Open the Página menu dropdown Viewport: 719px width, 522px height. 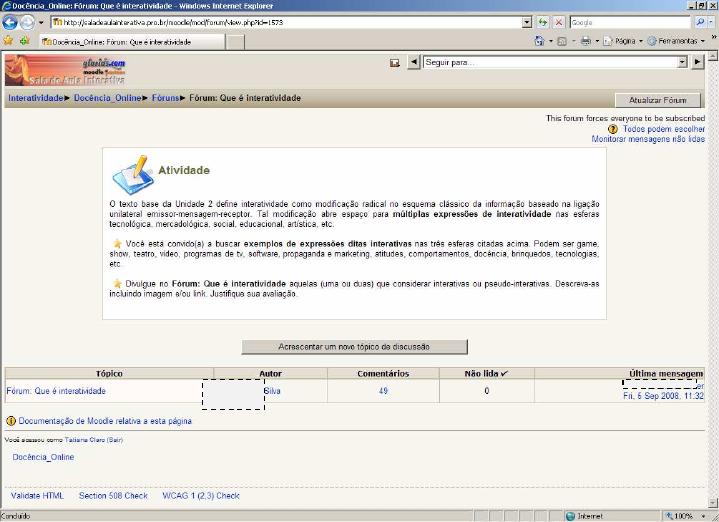coord(625,41)
